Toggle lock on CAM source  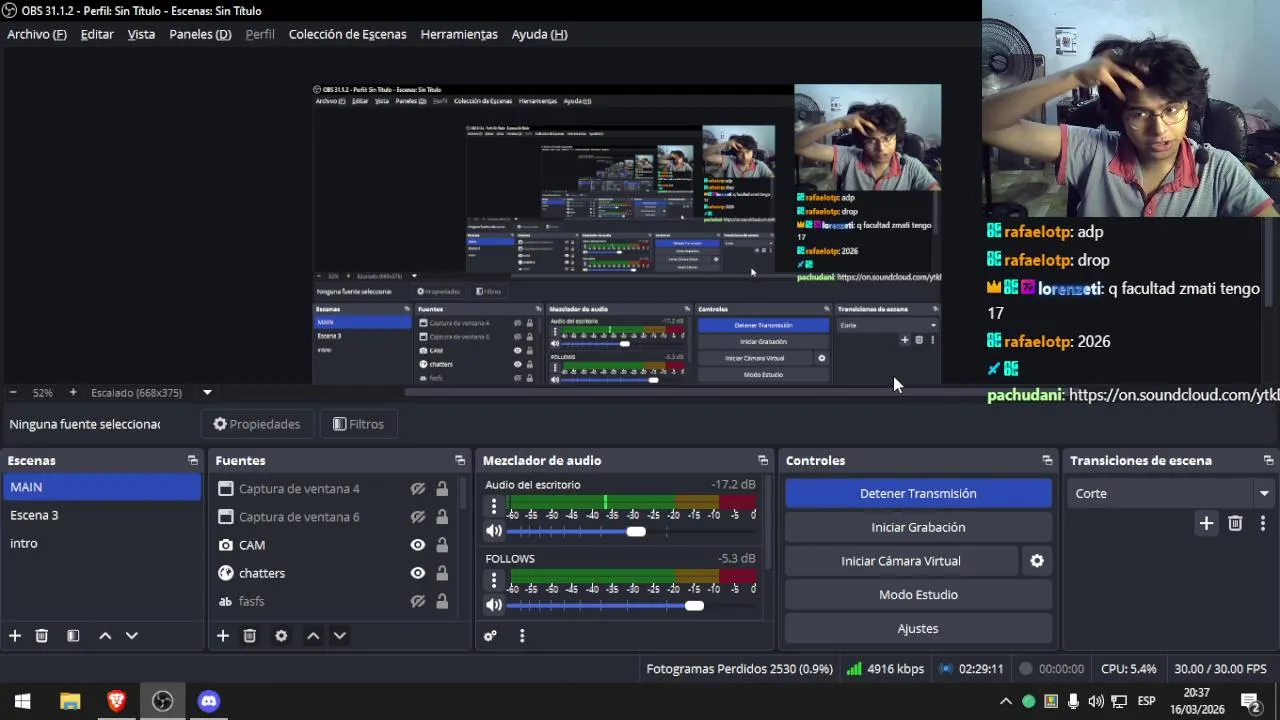tap(442, 545)
